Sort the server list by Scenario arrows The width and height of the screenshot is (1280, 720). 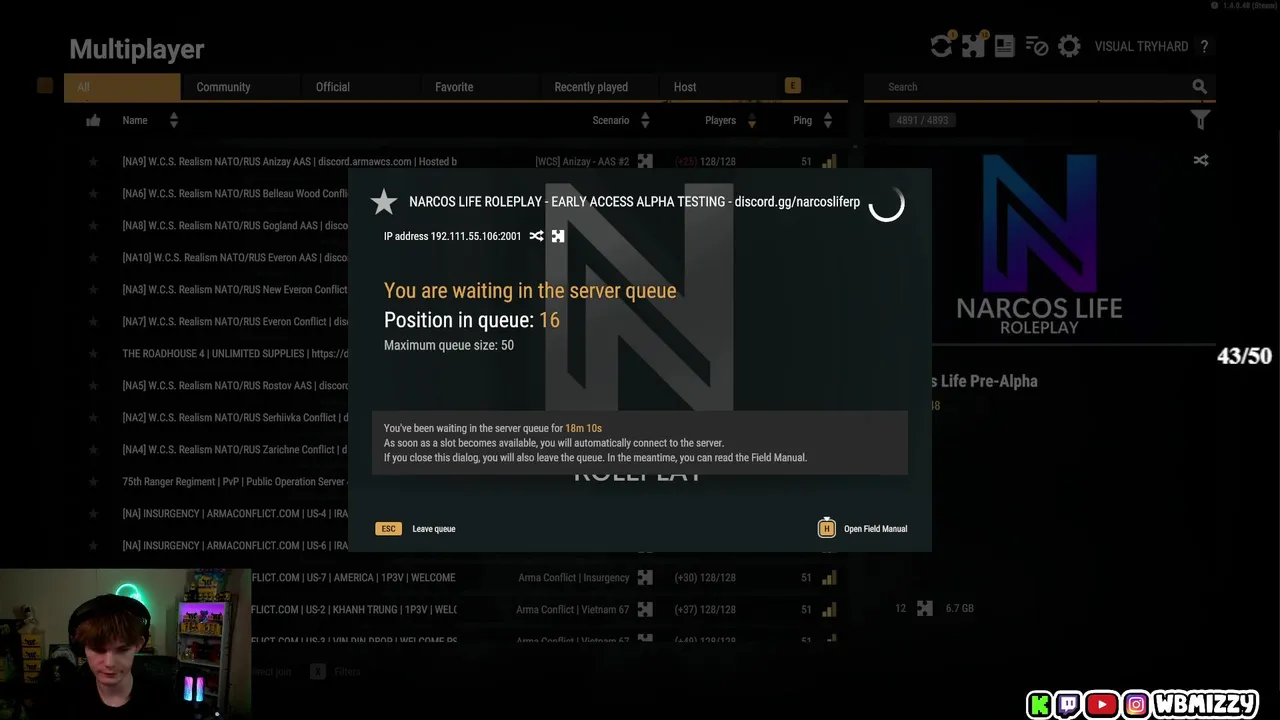click(645, 120)
